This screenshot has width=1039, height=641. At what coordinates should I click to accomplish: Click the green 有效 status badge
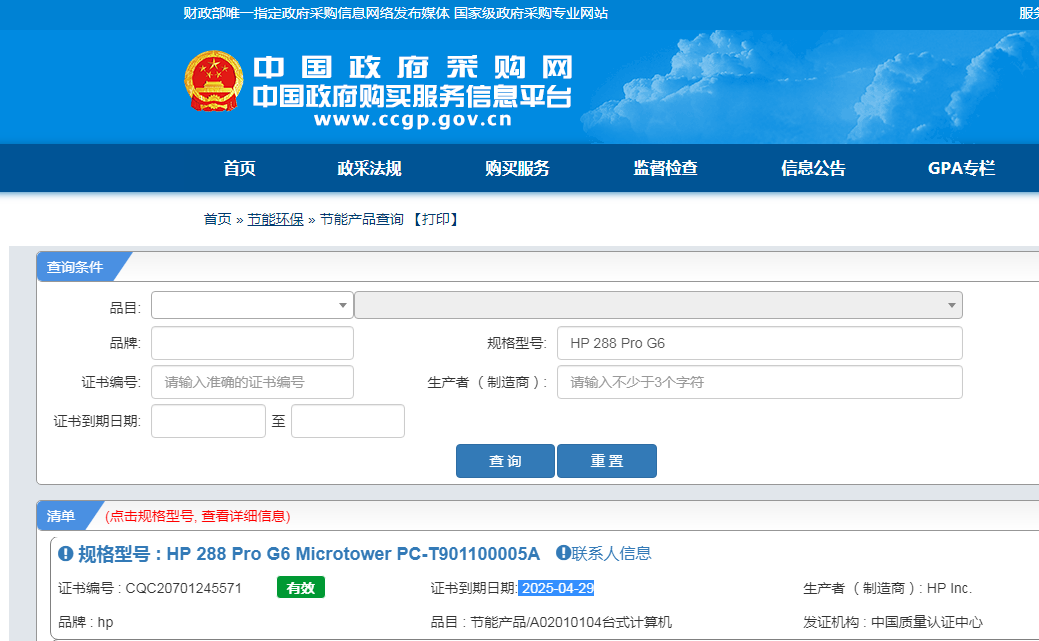pyautogui.click(x=301, y=587)
